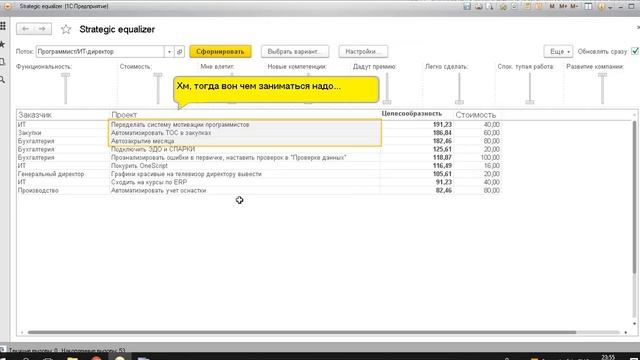Screen dimensions: 640x360
Task: Click the Сформировать button
Action: pos(220,51)
